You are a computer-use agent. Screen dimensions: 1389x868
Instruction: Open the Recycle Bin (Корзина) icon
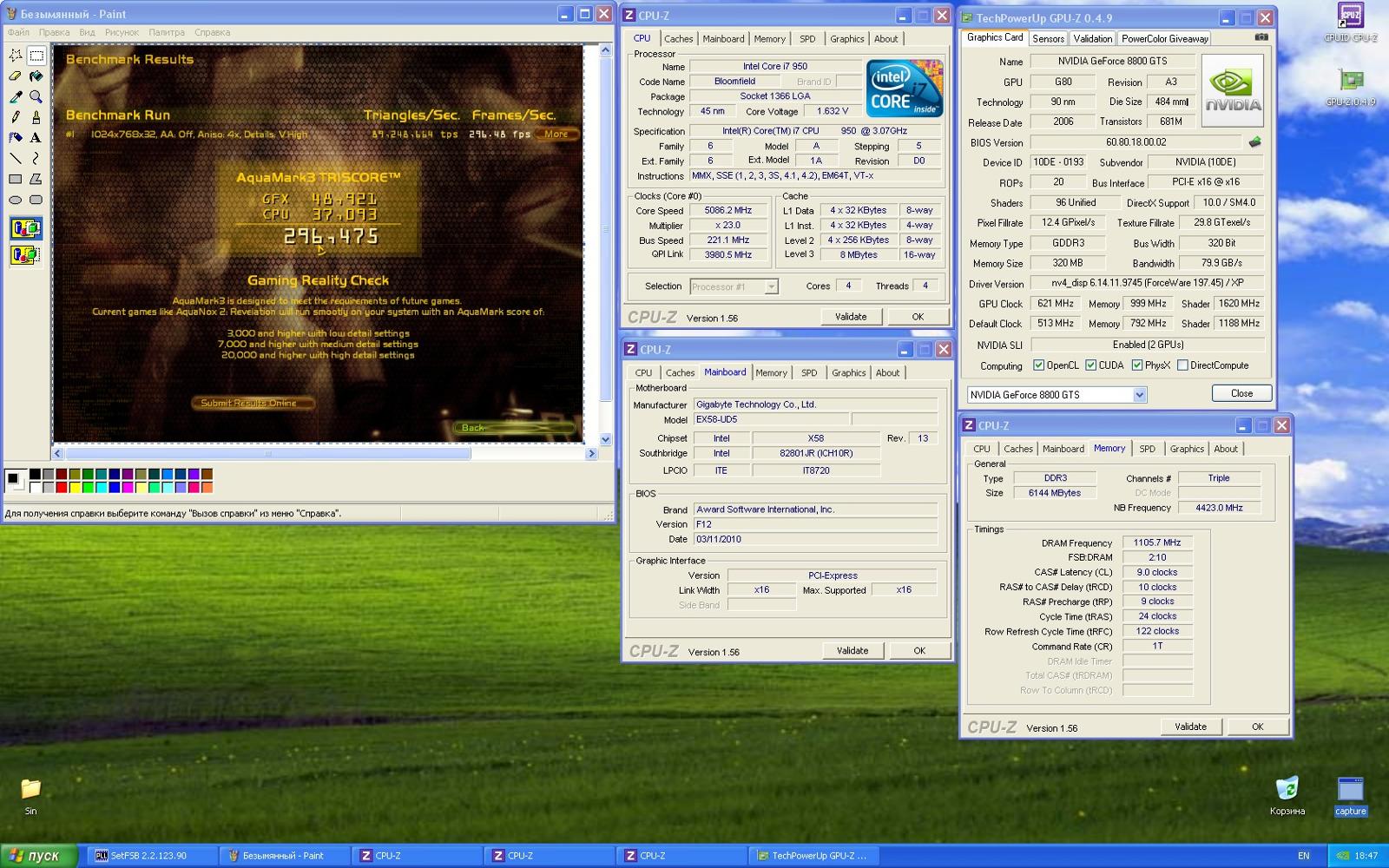coord(1287,796)
